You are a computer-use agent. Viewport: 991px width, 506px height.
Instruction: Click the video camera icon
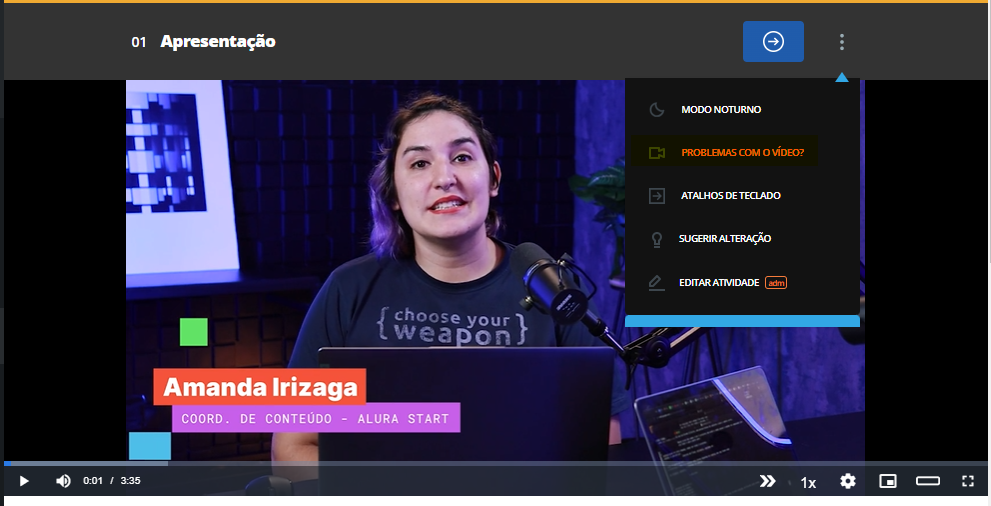[657, 153]
